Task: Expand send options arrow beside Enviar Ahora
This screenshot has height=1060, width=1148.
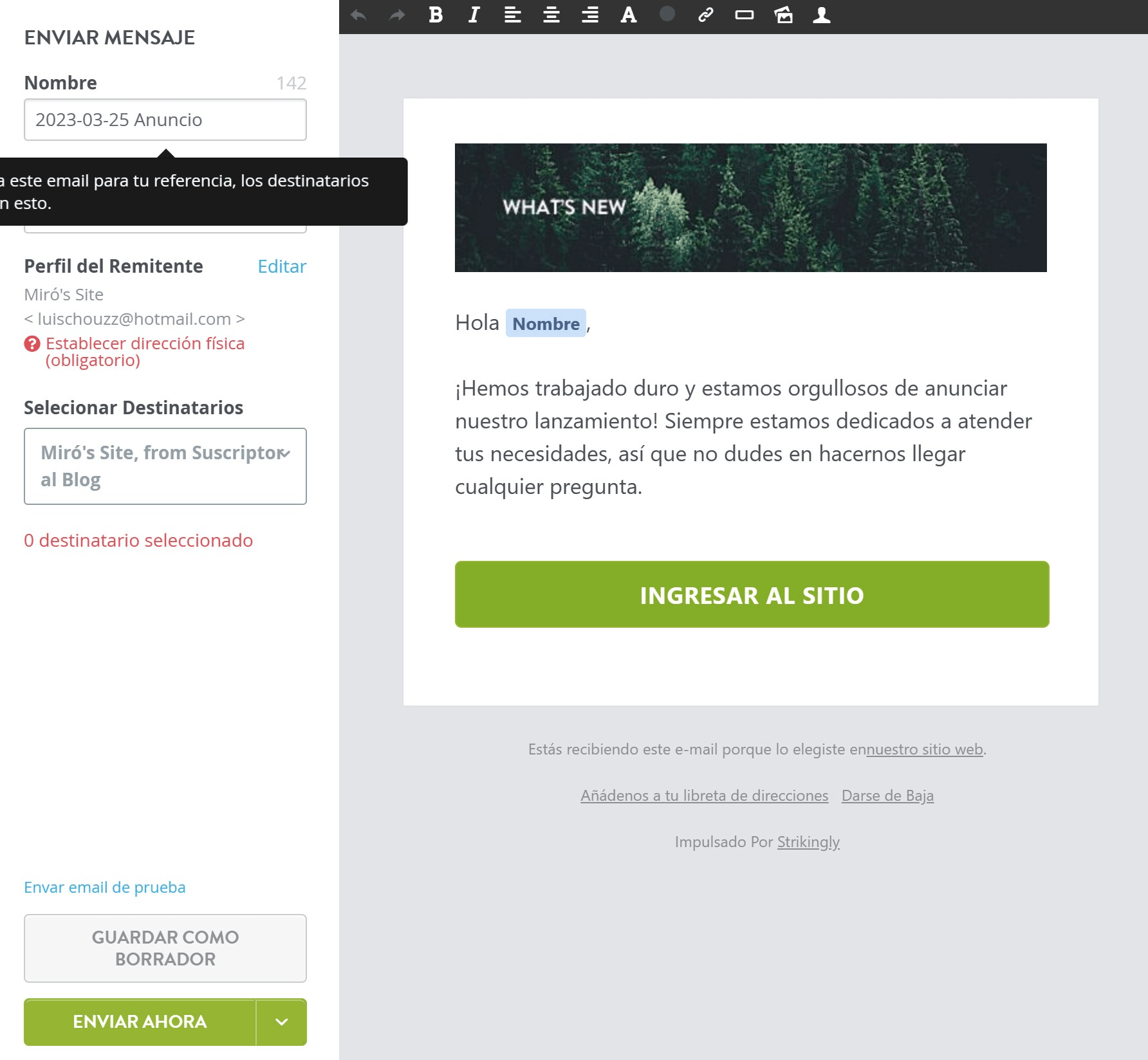Action: point(281,1022)
